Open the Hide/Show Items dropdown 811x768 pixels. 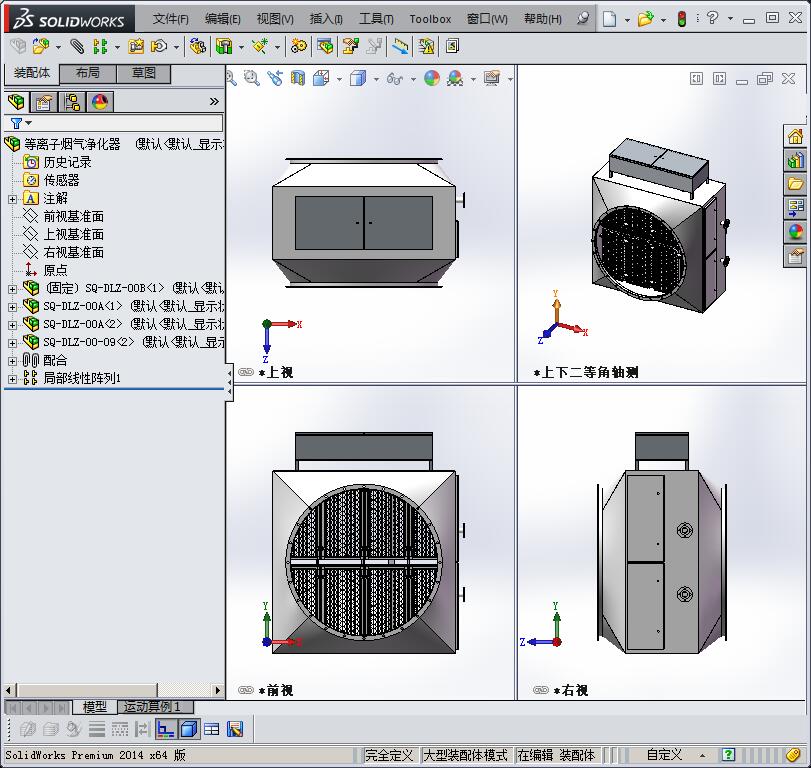coord(414,78)
